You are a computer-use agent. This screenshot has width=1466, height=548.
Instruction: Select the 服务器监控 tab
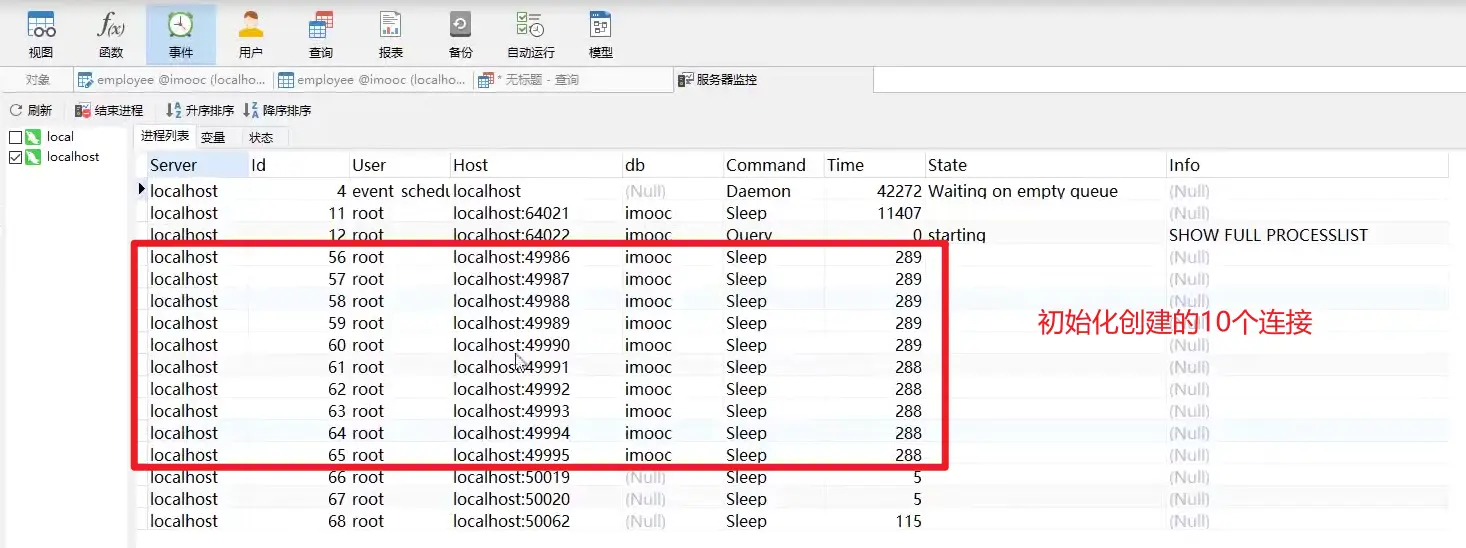tap(773, 80)
